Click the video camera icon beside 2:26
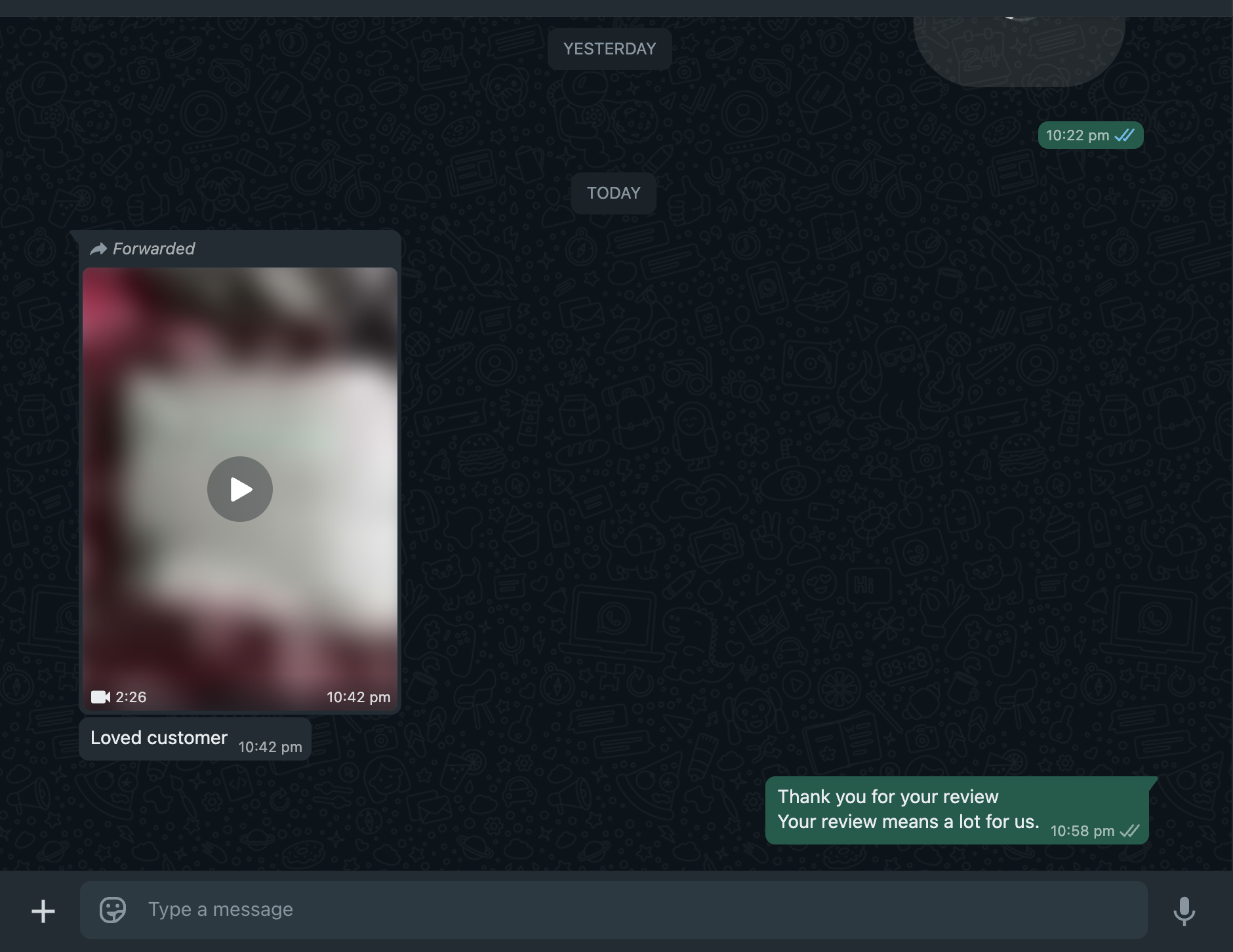Screen dimensions: 1233x952 pyautogui.click(x=100, y=697)
